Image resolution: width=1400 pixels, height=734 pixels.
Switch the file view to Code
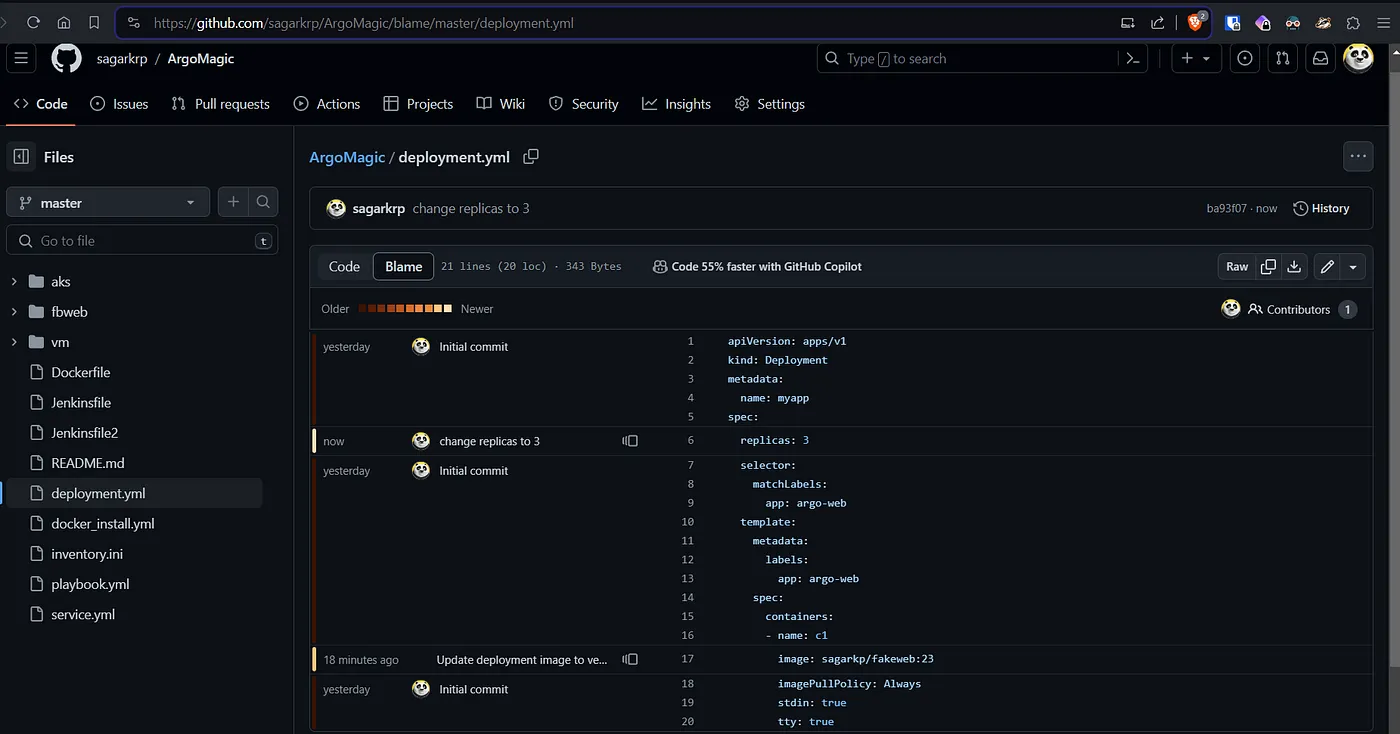coord(344,267)
